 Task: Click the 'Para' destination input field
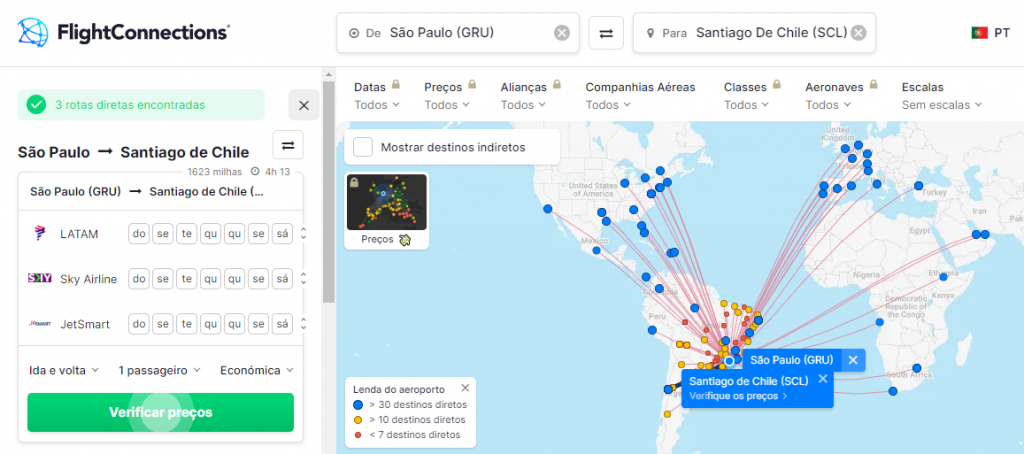(754, 33)
